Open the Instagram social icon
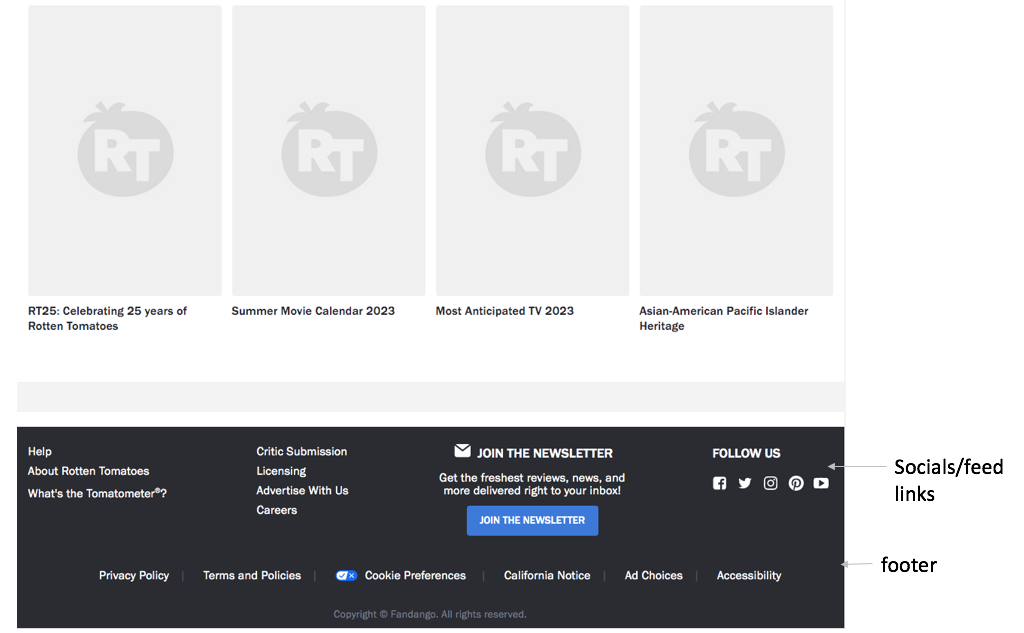Image resolution: width=1024 pixels, height=633 pixels. pyautogui.click(x=771, y=483)
